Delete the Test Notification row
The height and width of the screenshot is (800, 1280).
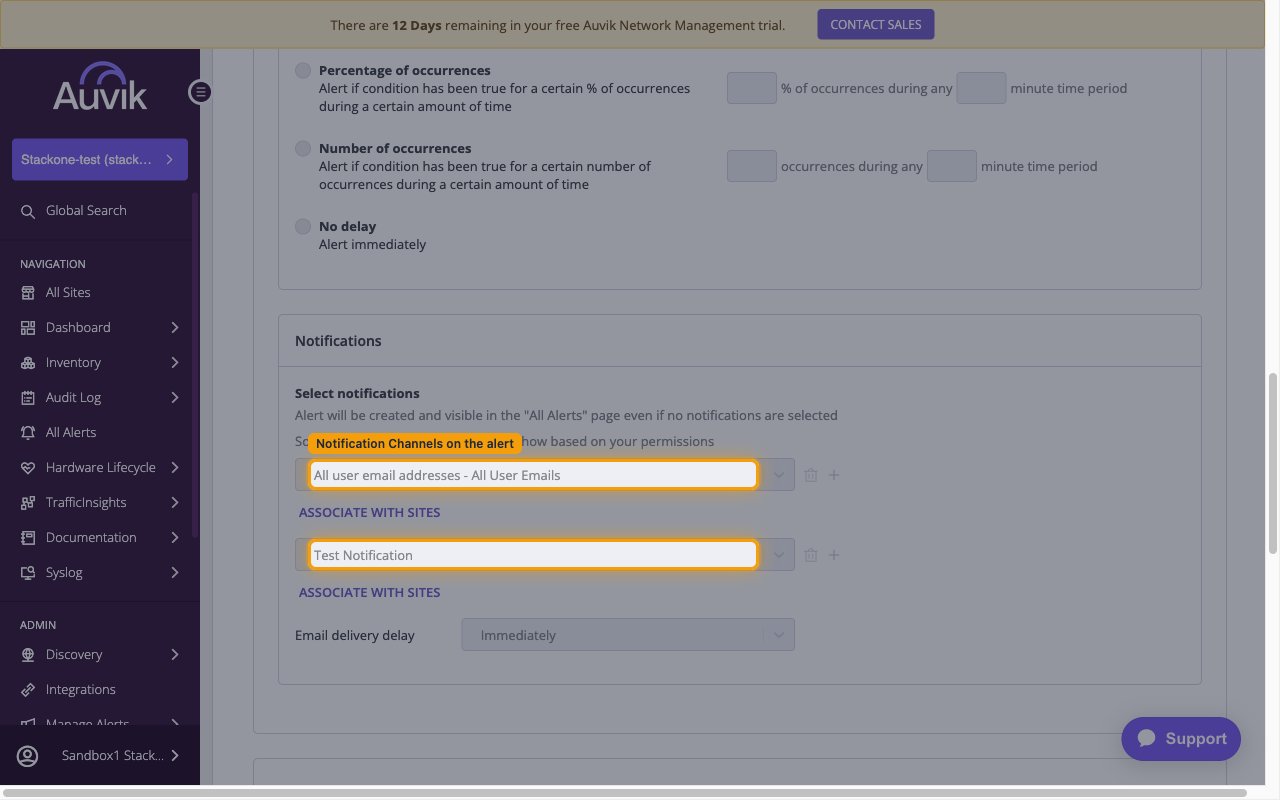click(x=811, y=555)
